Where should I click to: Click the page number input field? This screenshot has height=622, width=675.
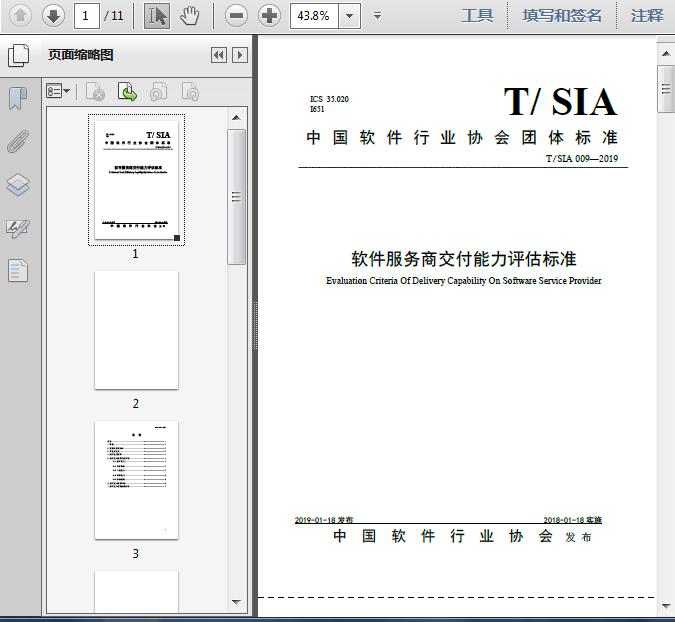tap(87, 16)
